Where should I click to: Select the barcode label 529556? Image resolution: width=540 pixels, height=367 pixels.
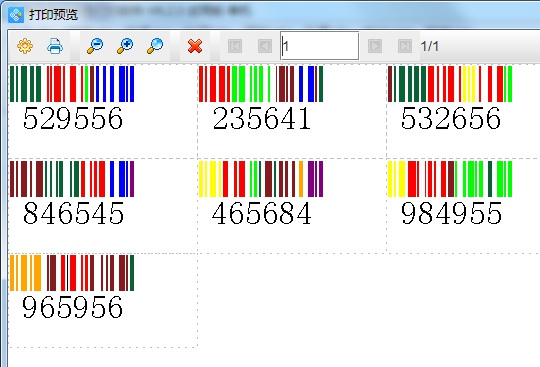(x=72, y=98)
